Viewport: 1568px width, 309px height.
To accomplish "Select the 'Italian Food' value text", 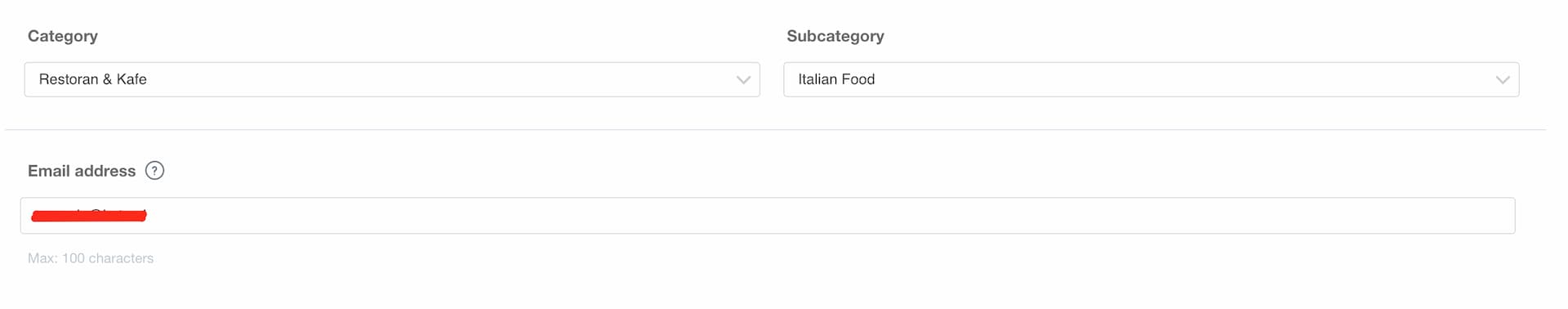I will [x=836, y=79].
